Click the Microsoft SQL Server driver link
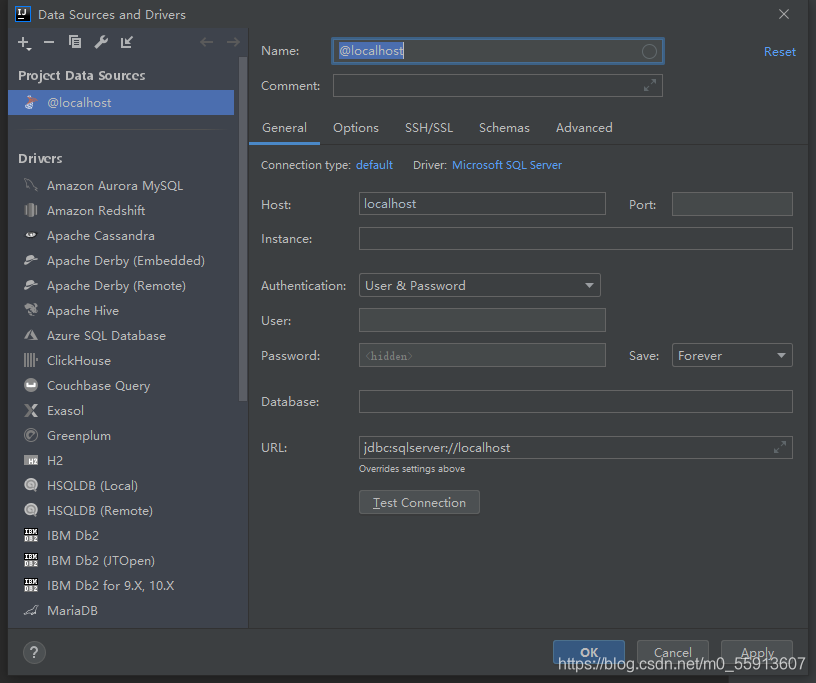The image size is (816, 683). coord(507,165)
